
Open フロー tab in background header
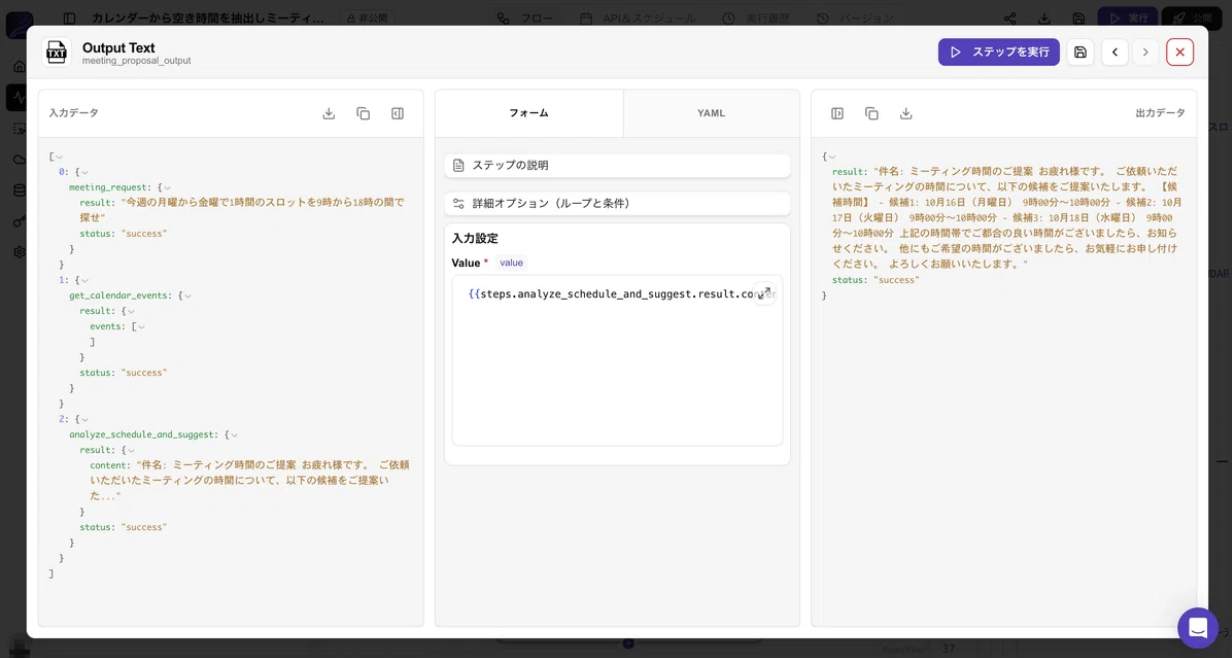point(527,18)
